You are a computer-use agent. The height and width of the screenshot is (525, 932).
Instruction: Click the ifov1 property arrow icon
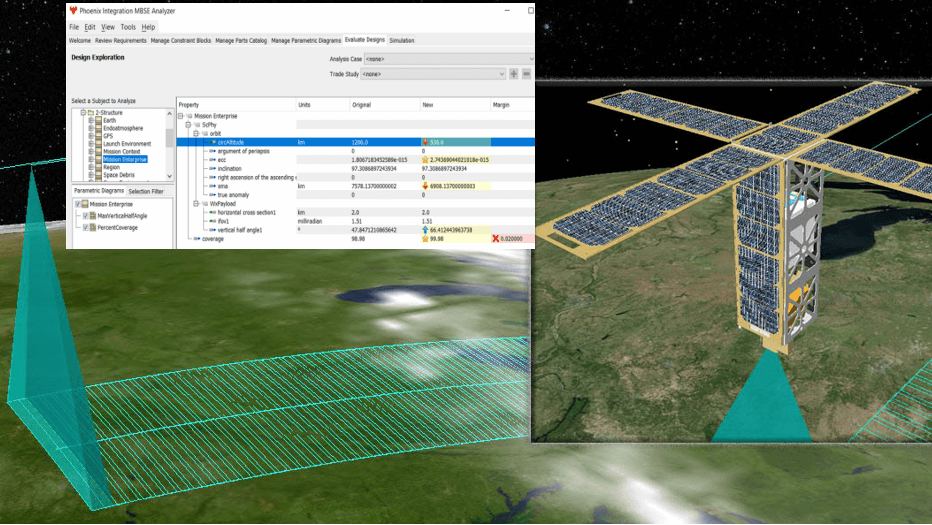point(213,221)
